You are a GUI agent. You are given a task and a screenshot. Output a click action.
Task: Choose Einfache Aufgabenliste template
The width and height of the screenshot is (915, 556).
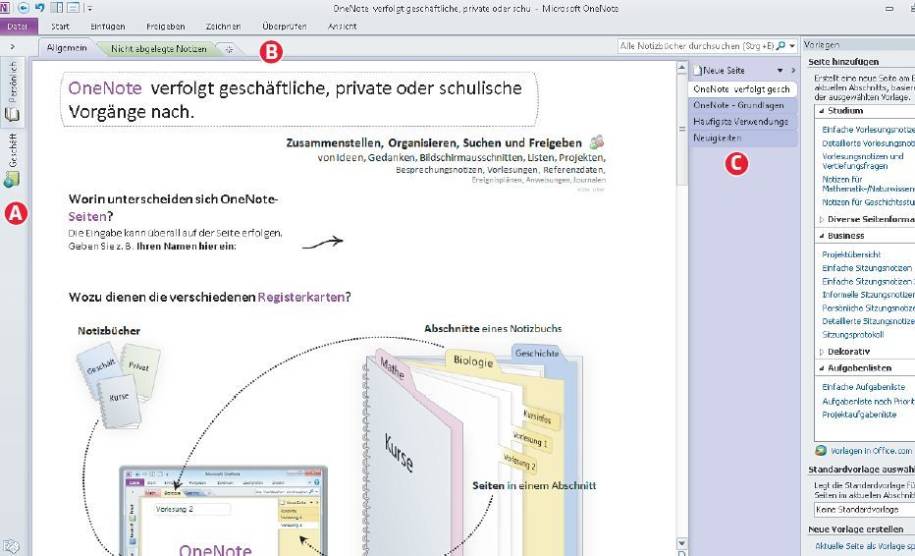coord(864,387)
